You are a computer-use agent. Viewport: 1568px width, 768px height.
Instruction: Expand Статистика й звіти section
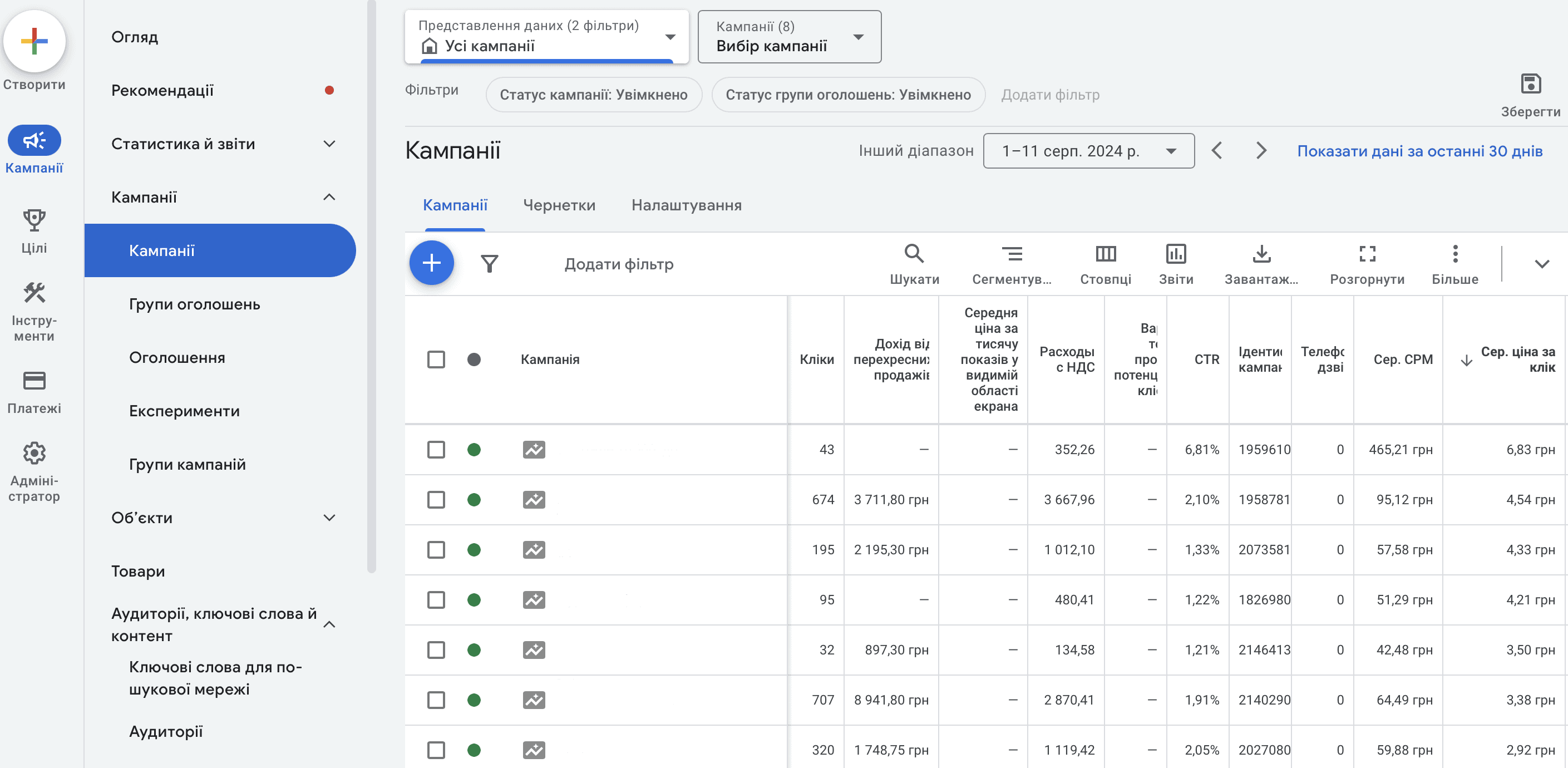(x=329, y=144)
